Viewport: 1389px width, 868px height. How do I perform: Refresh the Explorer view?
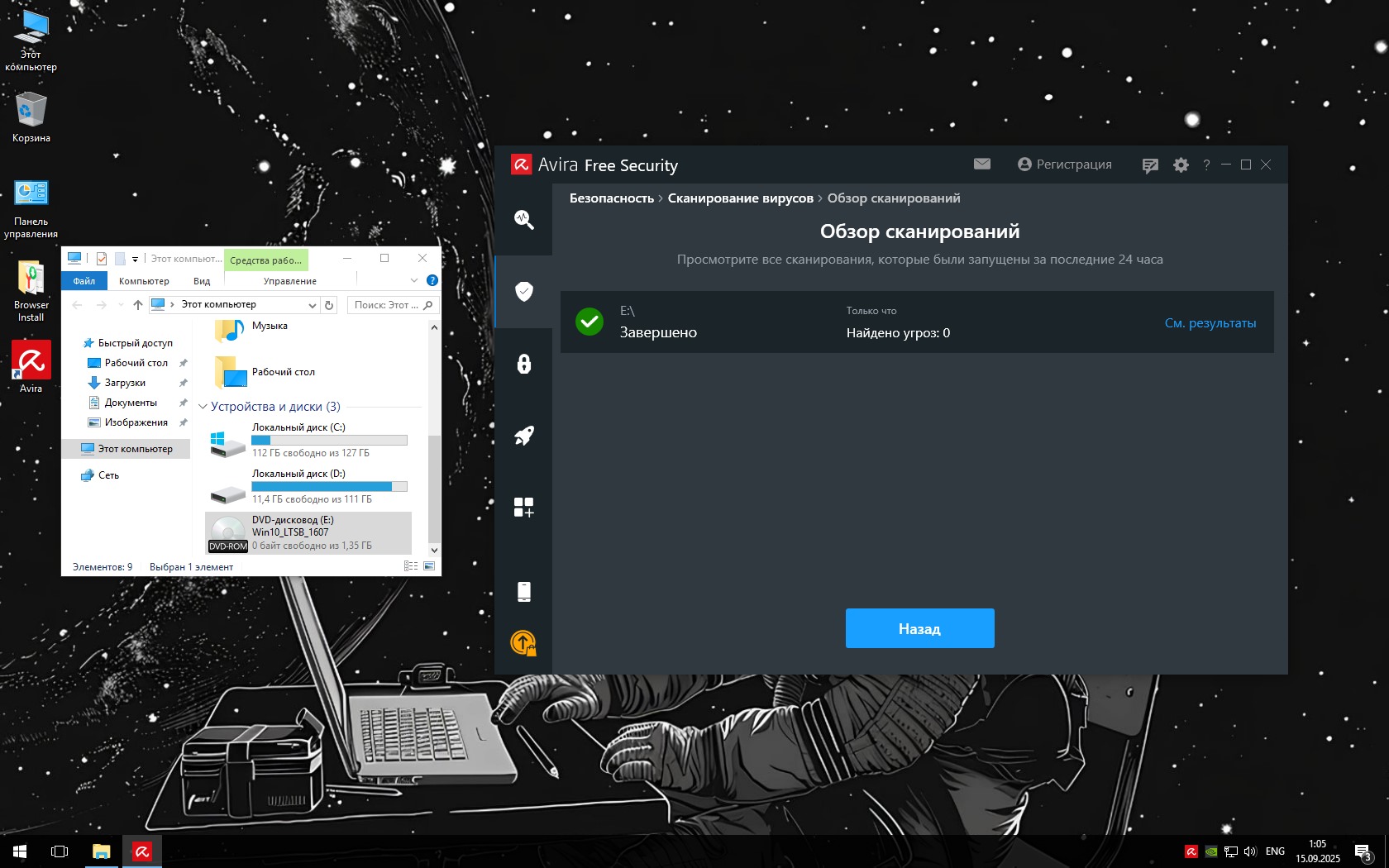pos(329,305)
